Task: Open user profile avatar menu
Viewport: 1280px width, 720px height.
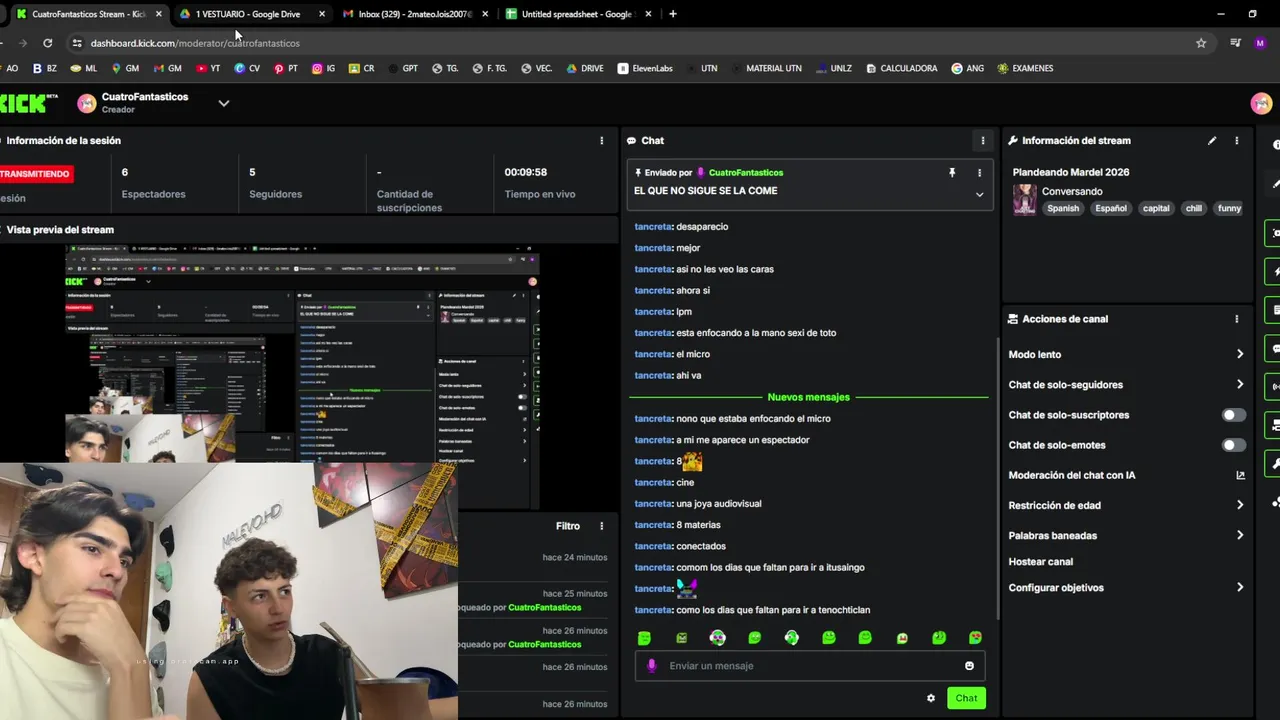Action: coord(1261,103)
